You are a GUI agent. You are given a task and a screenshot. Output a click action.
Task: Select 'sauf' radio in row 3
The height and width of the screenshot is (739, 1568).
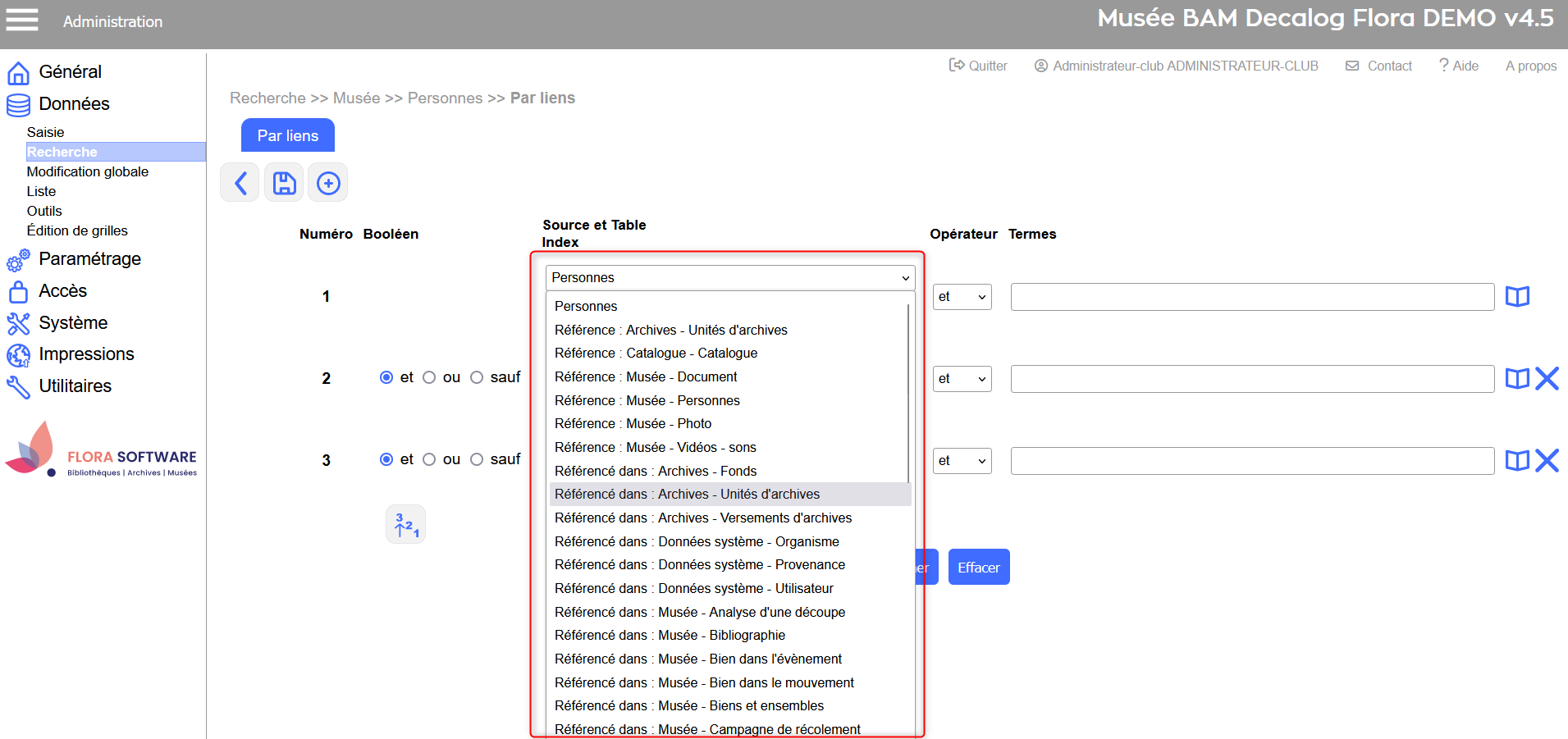pos(477,459)
